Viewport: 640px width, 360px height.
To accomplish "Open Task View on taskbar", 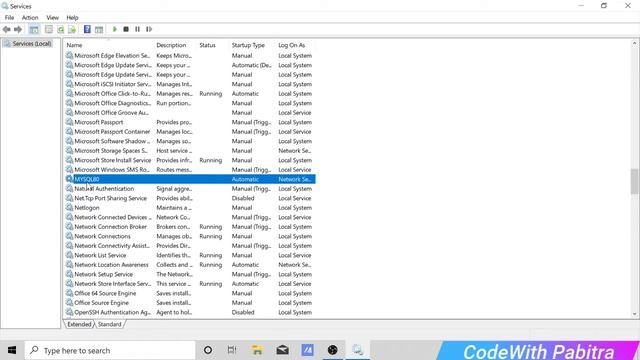I will 232,350.
